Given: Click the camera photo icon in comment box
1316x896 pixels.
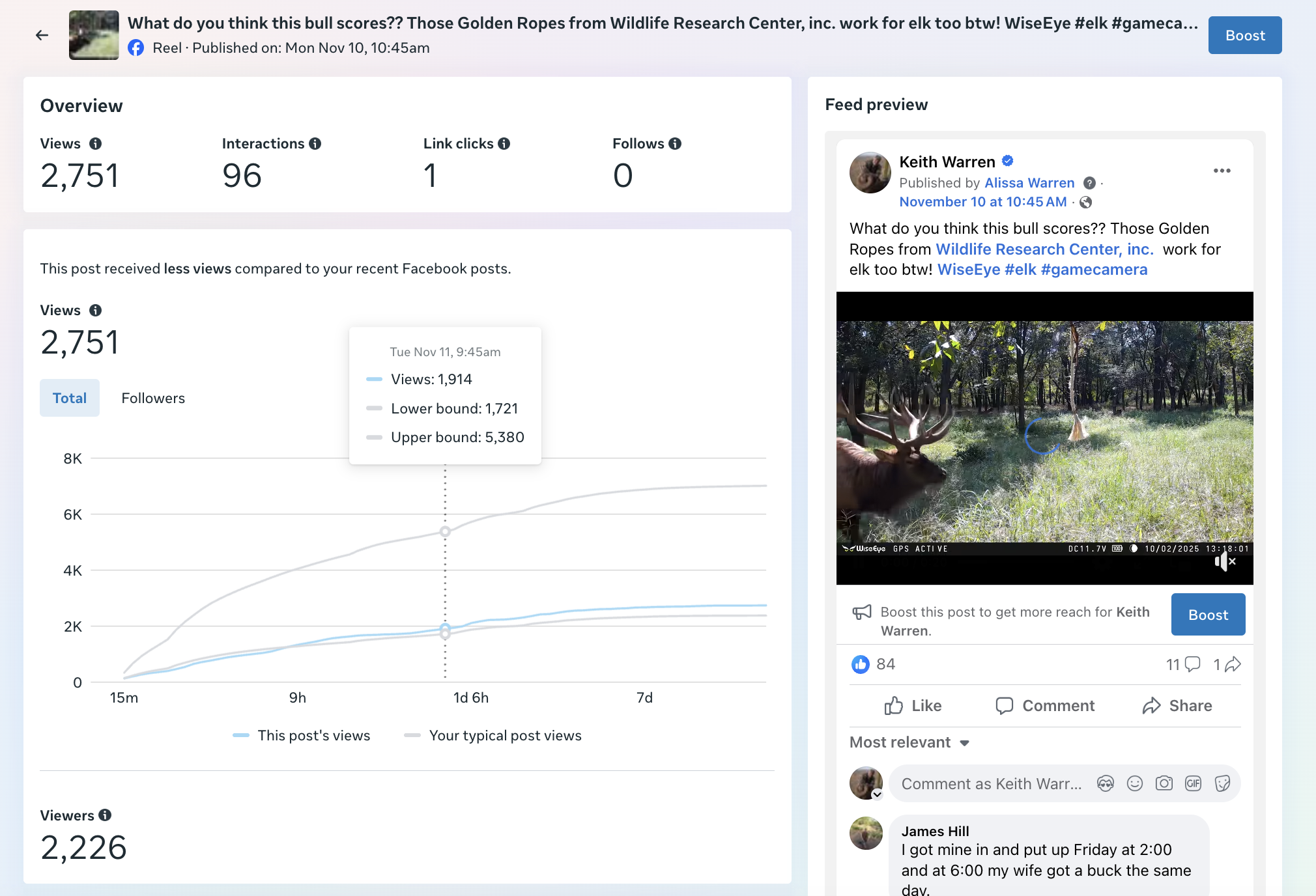Looking at the screenshot, I should pos(1164,783).
